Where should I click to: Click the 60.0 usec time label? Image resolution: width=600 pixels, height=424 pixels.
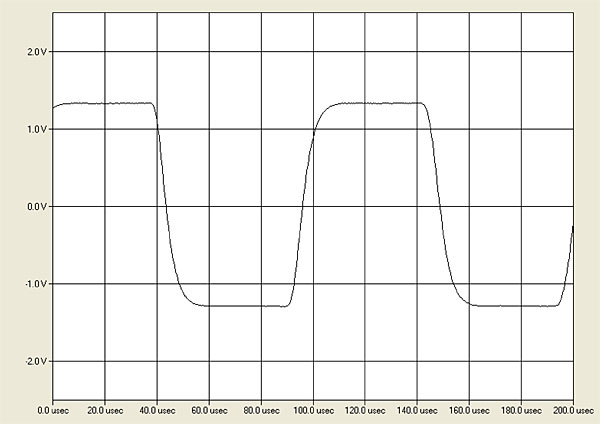(x=209, y=410)
